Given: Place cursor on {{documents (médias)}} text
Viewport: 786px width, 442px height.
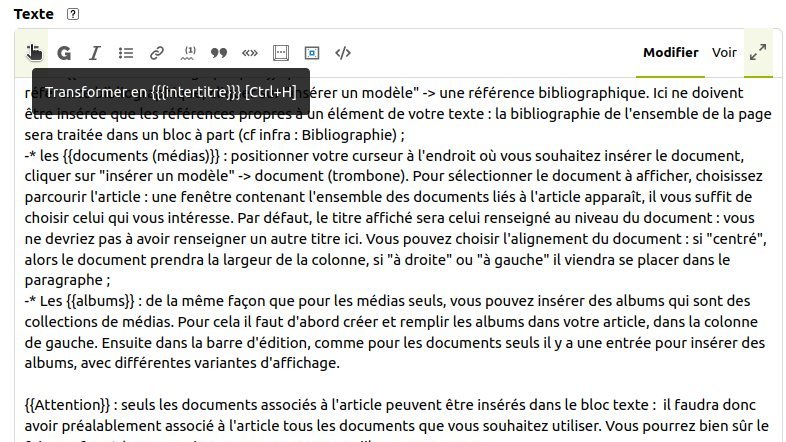Looking at the screenshot, I should pyautogui.click(x=141, y=156).
